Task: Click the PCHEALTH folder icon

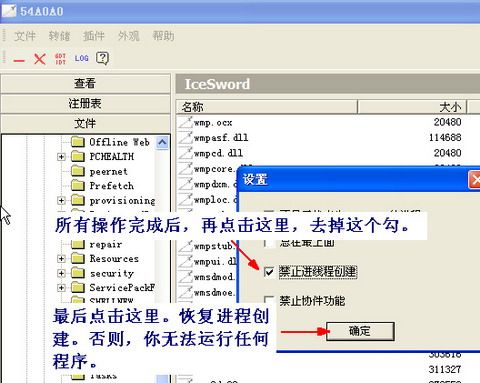Action: pyautogui.click(x=78, y=156)
